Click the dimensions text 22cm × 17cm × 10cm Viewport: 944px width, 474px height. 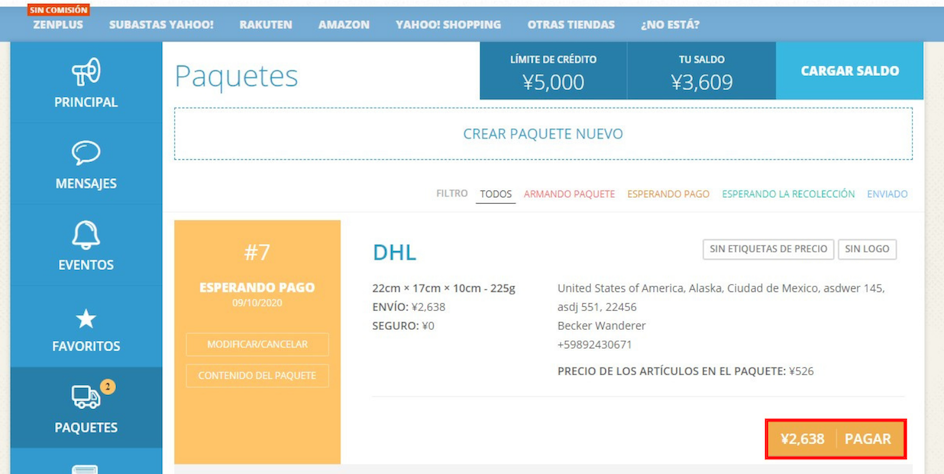tap(426, 288)
